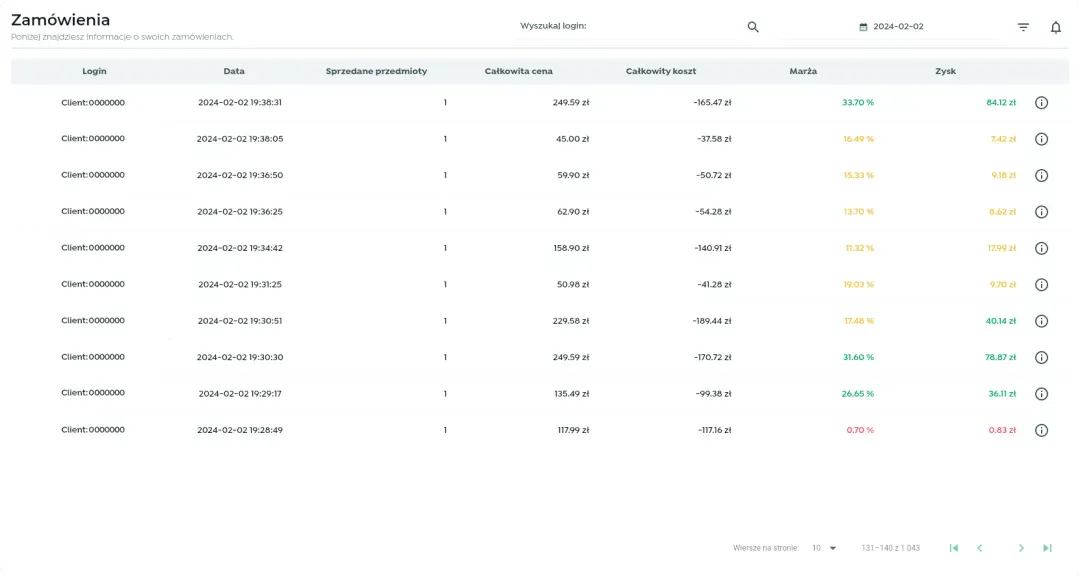The height and width of the screenshot is (576, 1080).
Task: Sort by Data column header
Action: (234, 72)
